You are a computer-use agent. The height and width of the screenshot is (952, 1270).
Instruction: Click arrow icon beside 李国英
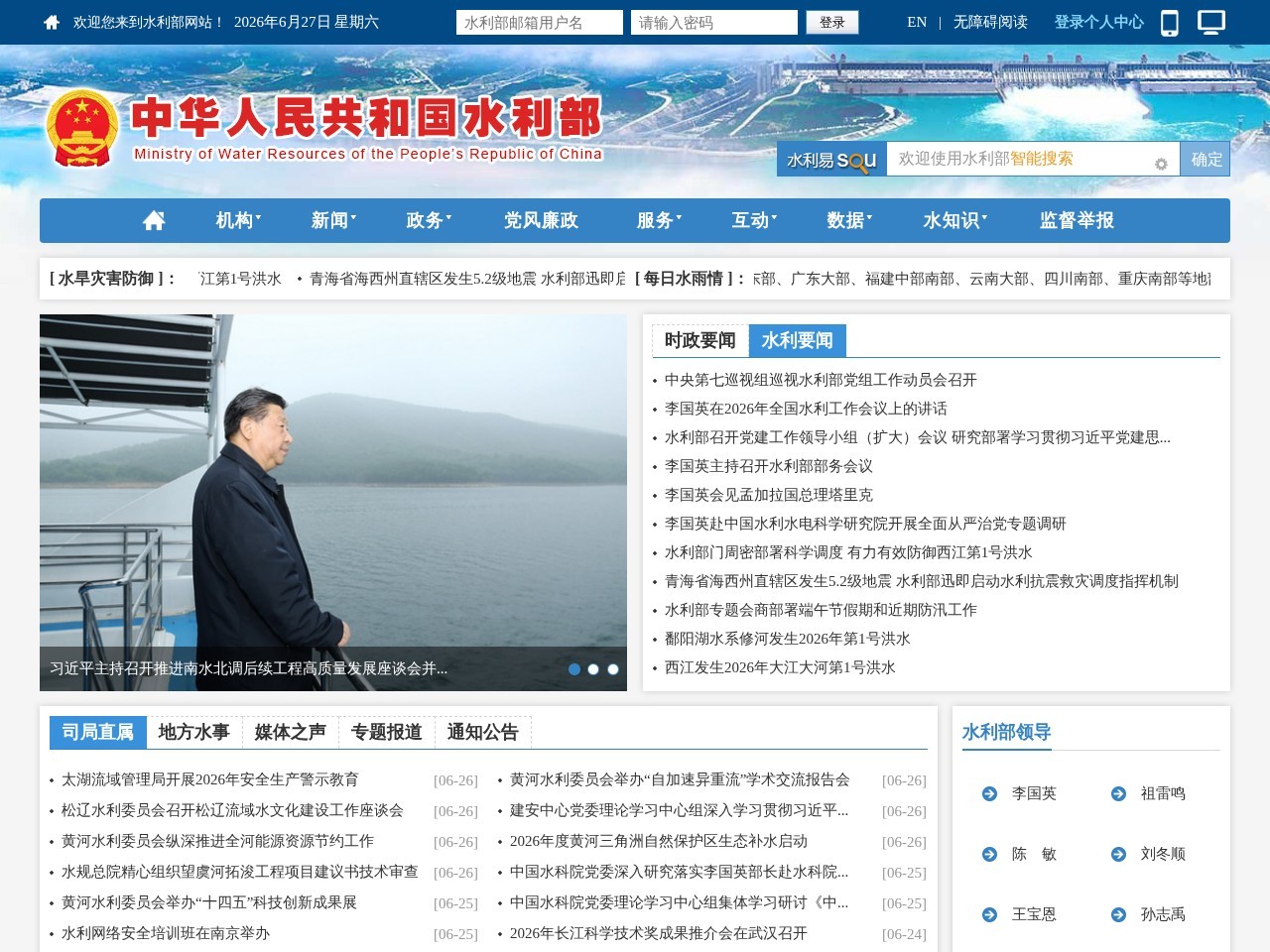989,793
